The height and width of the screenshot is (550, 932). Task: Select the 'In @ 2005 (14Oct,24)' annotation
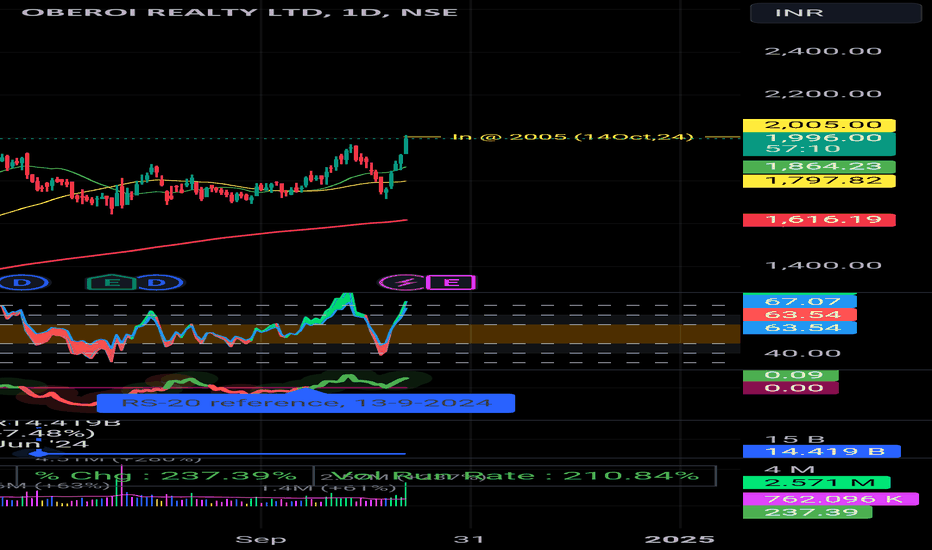(x=573, y=137)
